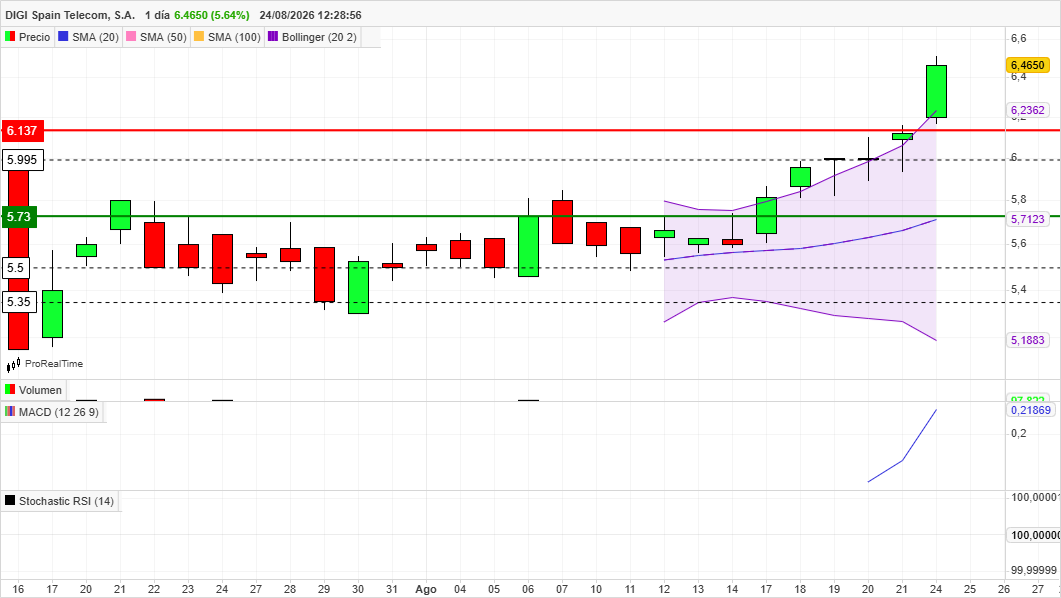Click the SMA (50) pink swatch
The height and width of the screenshot is (598, 1061).
[131, 37]
